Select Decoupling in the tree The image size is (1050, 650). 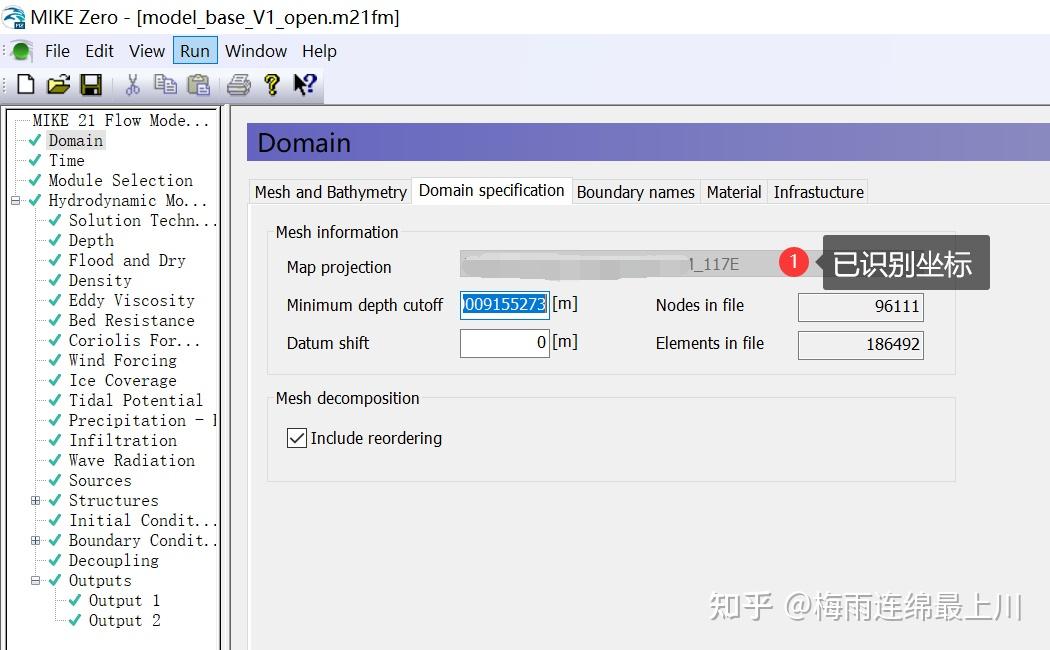113,560
